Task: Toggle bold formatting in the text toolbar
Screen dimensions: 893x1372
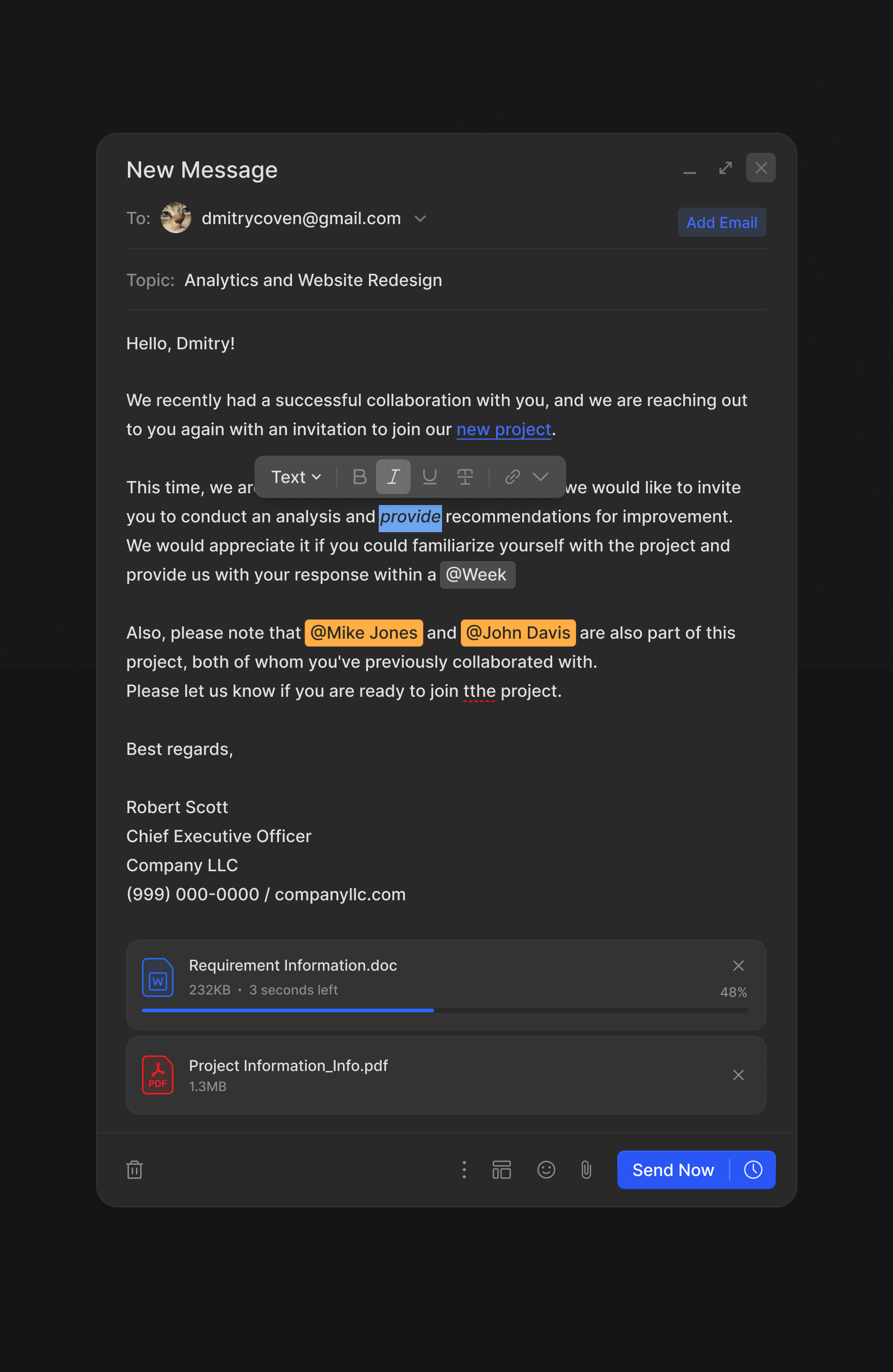Action: (x=359, y=477)
